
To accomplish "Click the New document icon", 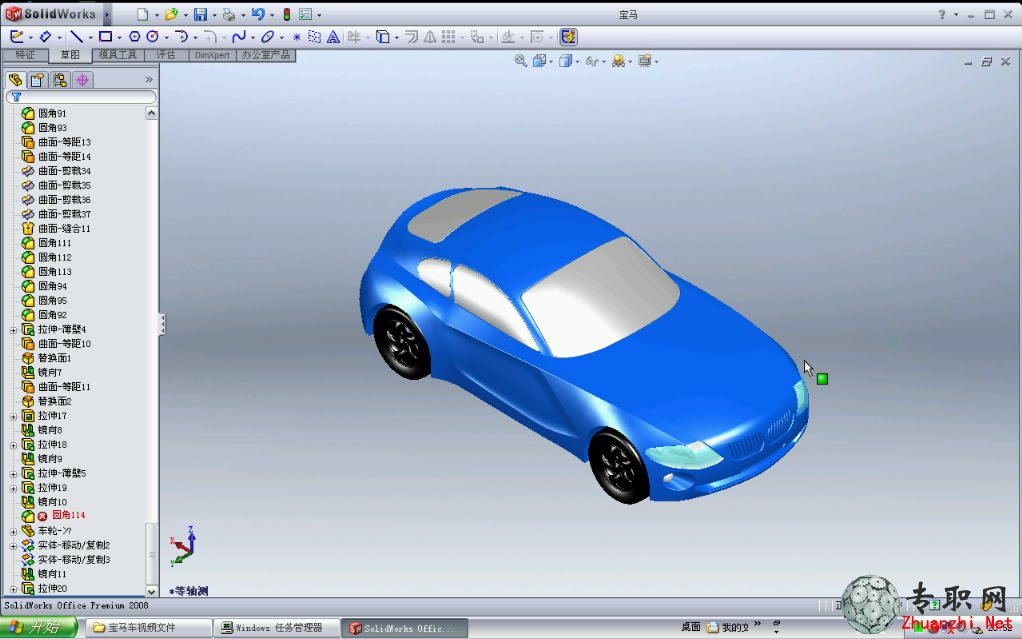I will coord(142,14).
